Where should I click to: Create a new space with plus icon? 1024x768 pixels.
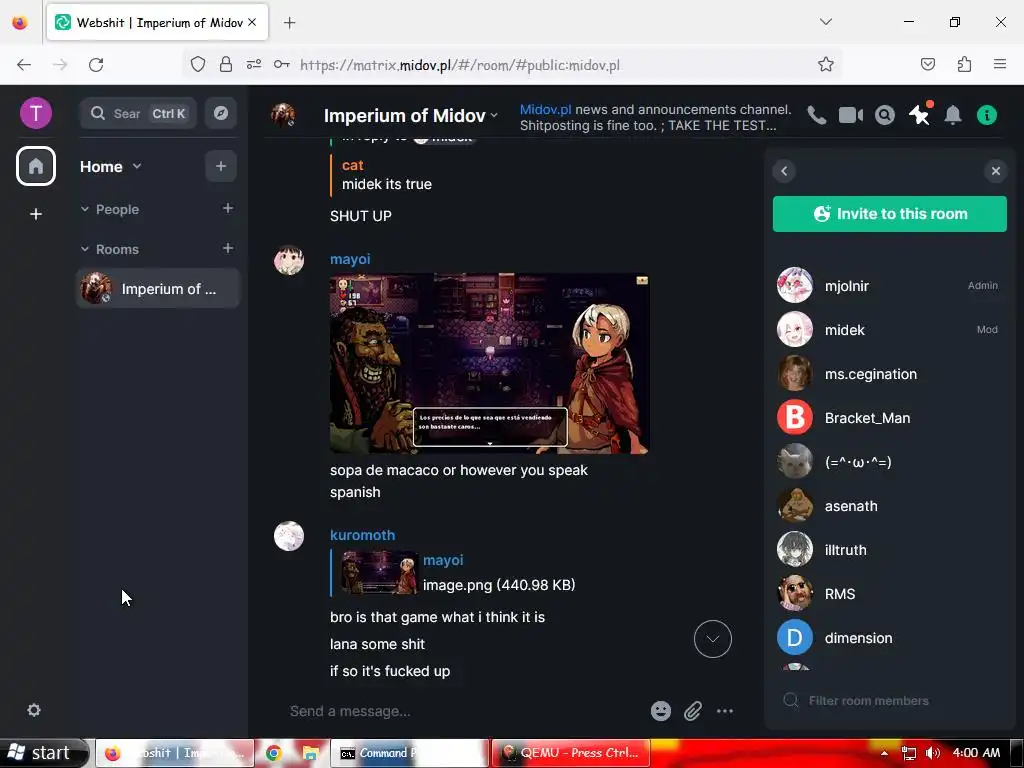(x=36, y=214)
